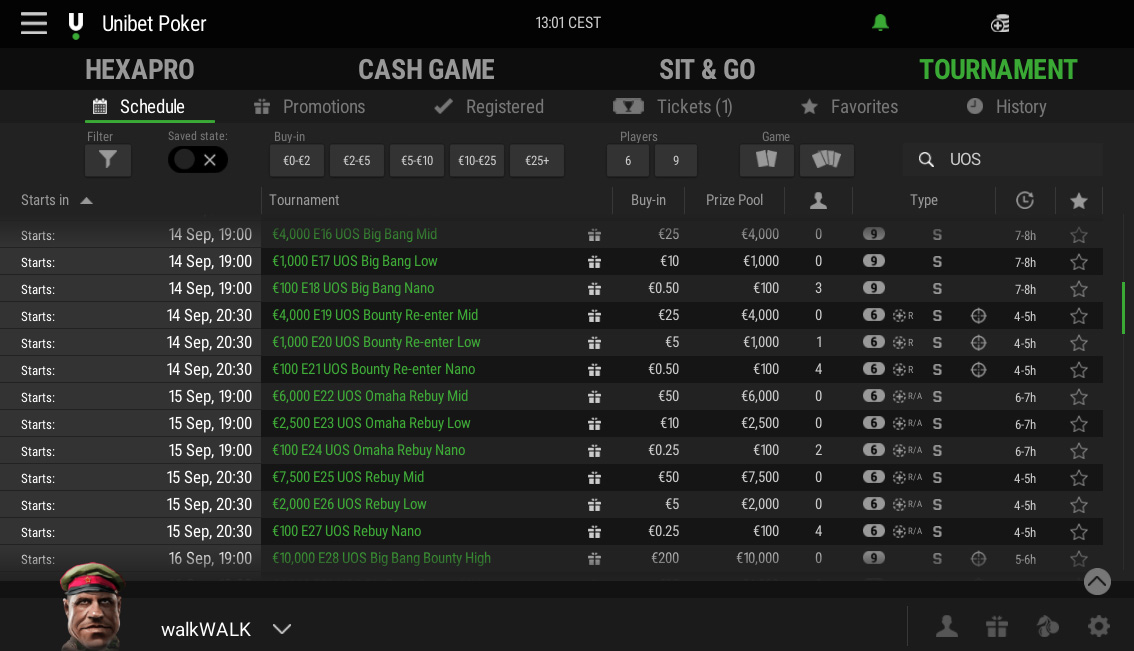Sort by the Prize Pool column header
The image size is (1134, 651).
[x=734, y=200]
